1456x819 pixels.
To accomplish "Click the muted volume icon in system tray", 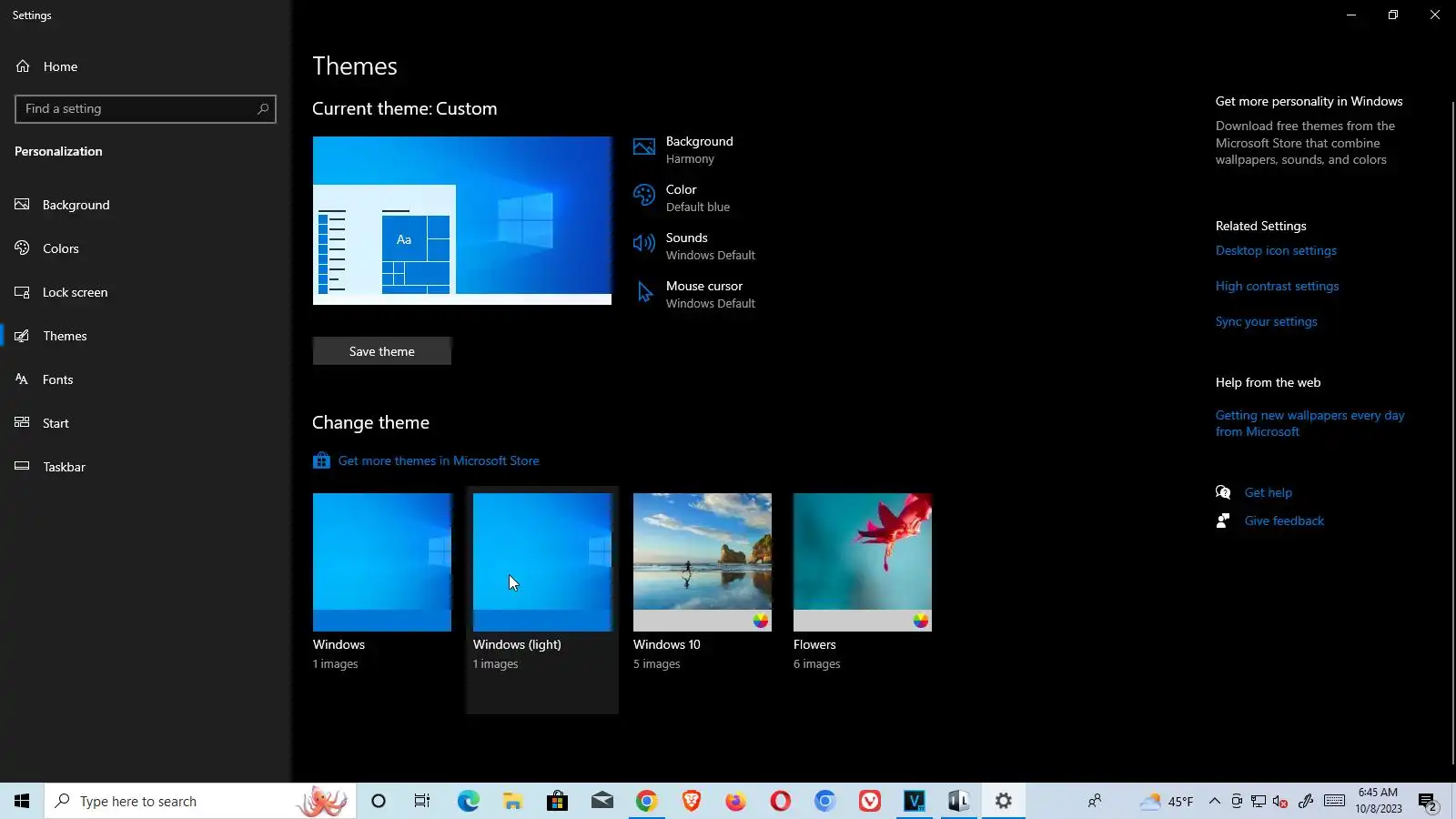I will coord(1280,801).
